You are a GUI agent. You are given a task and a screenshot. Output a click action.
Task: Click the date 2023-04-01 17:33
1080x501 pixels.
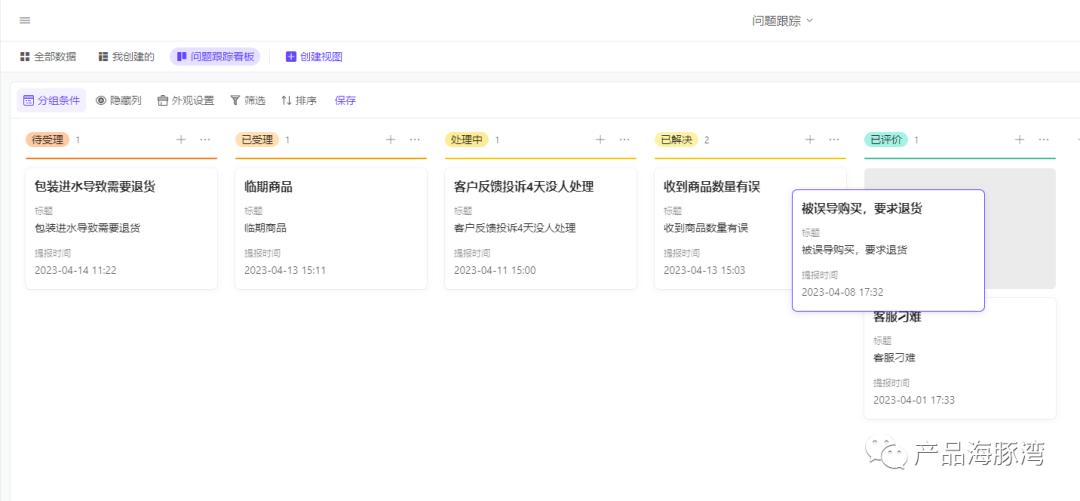pos(914,400)
